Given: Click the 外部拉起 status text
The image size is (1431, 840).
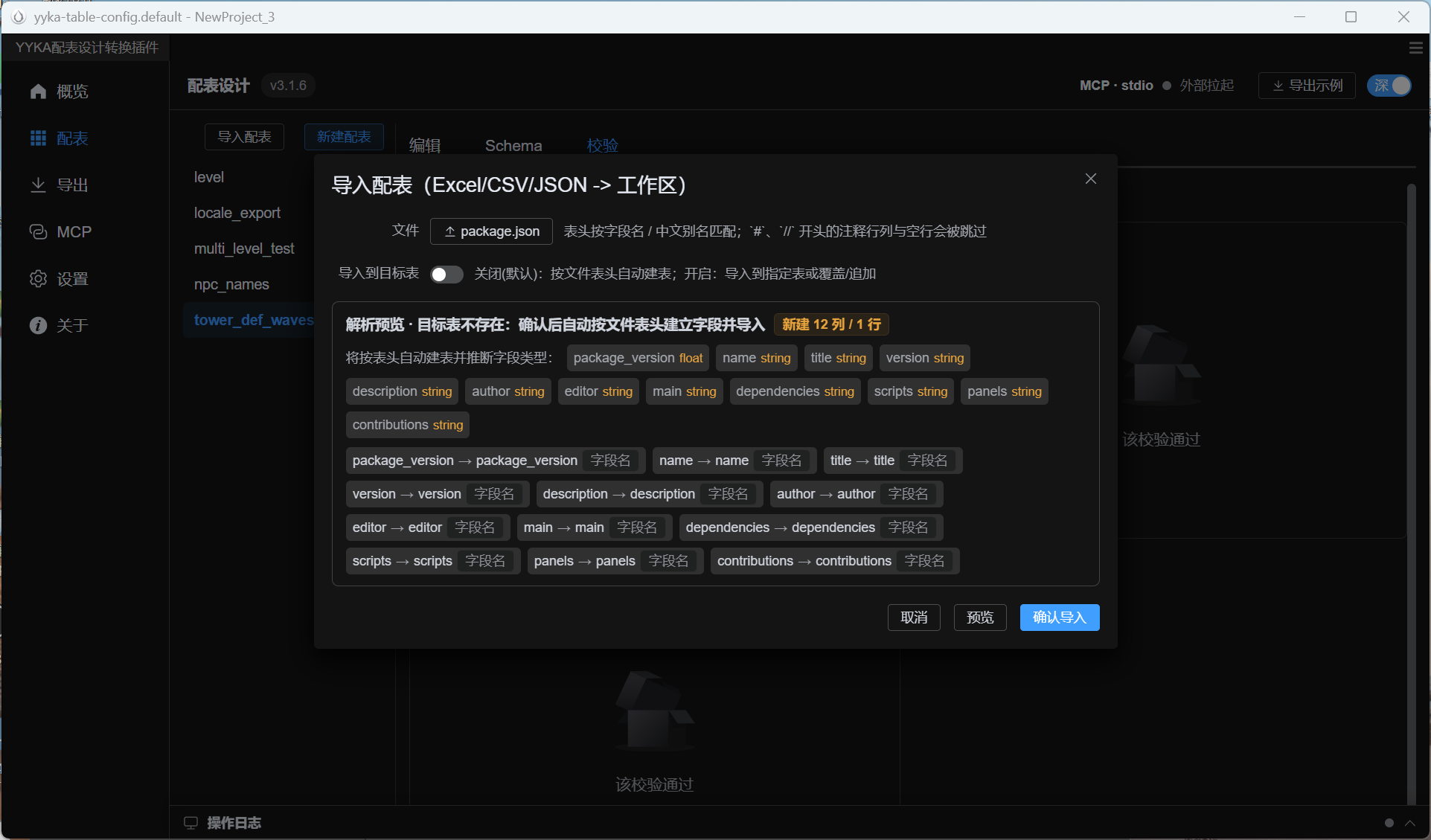Looking at the screenshot, I should (1207, 86).
